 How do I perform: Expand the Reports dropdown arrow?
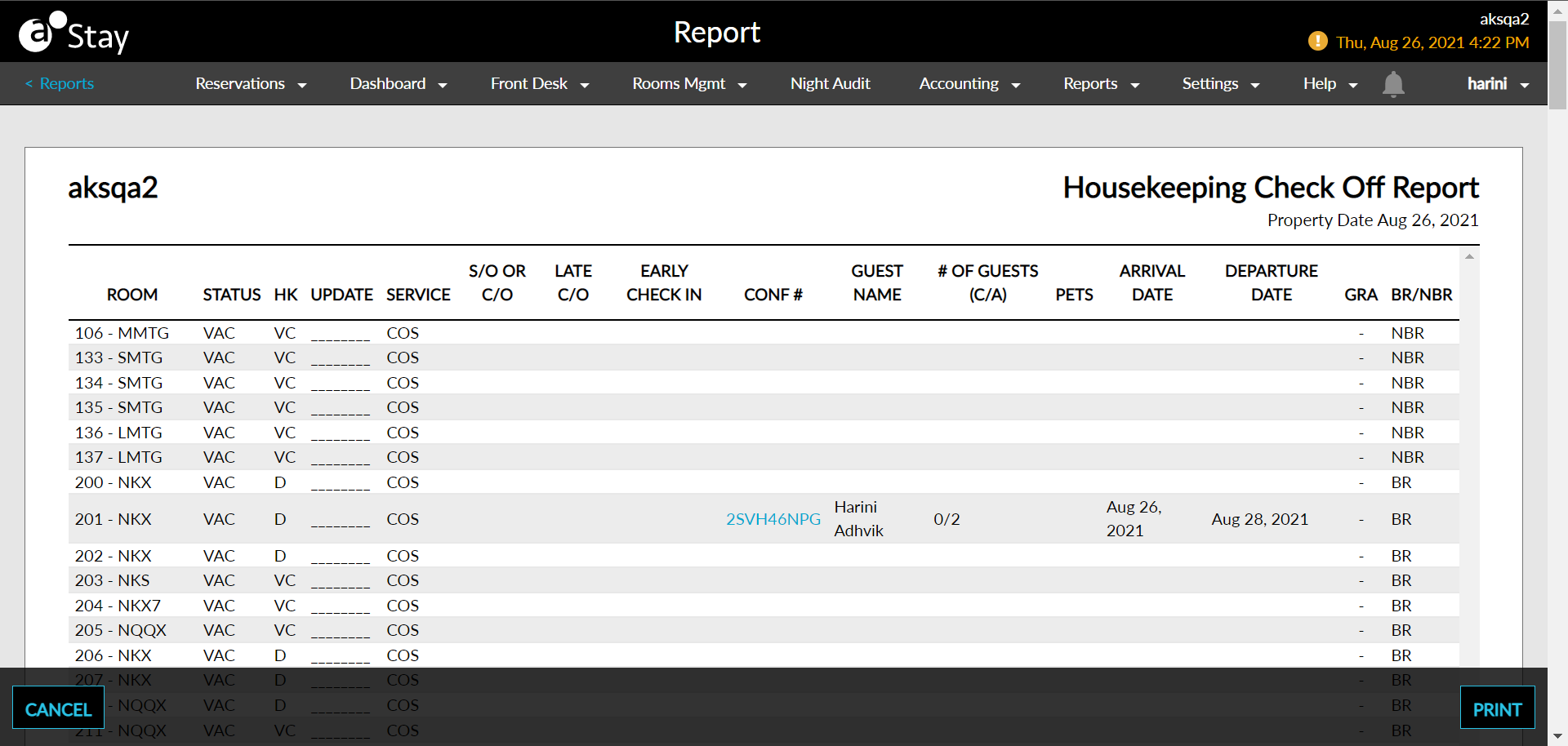coord(1134,85)
